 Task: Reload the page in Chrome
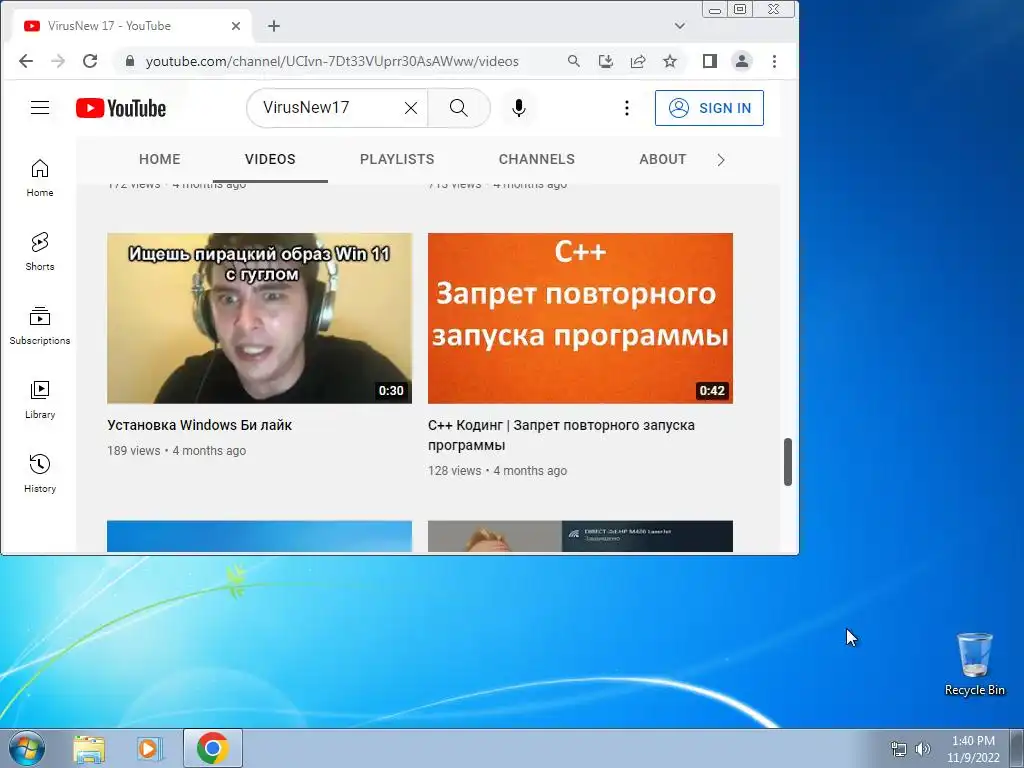pyautogui.click(x=90, y=61)
